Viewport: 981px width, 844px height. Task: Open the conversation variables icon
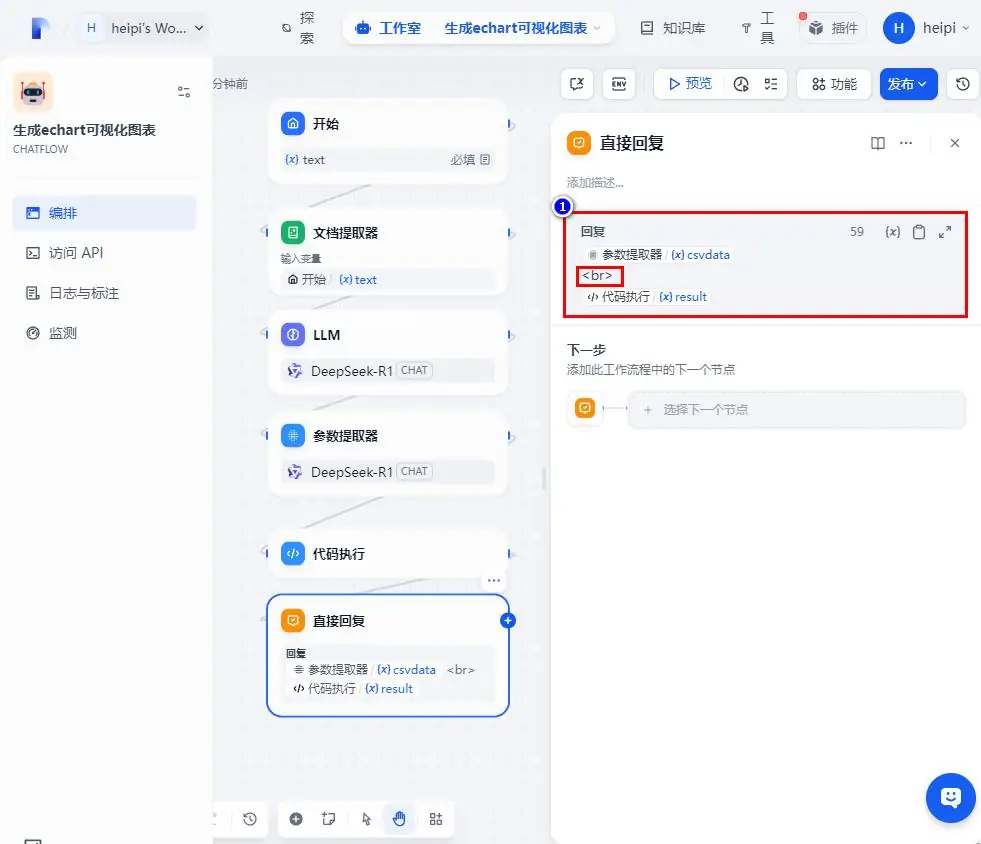click(577, 84)
